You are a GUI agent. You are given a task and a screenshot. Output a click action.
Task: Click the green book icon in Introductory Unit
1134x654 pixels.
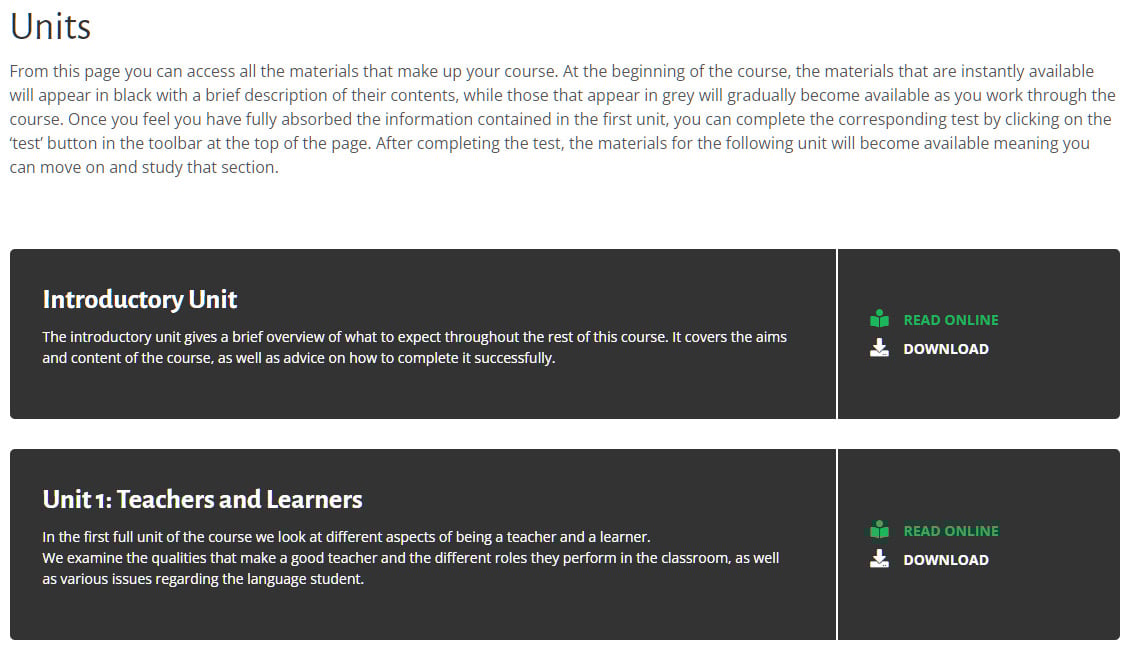pos(879,319)
